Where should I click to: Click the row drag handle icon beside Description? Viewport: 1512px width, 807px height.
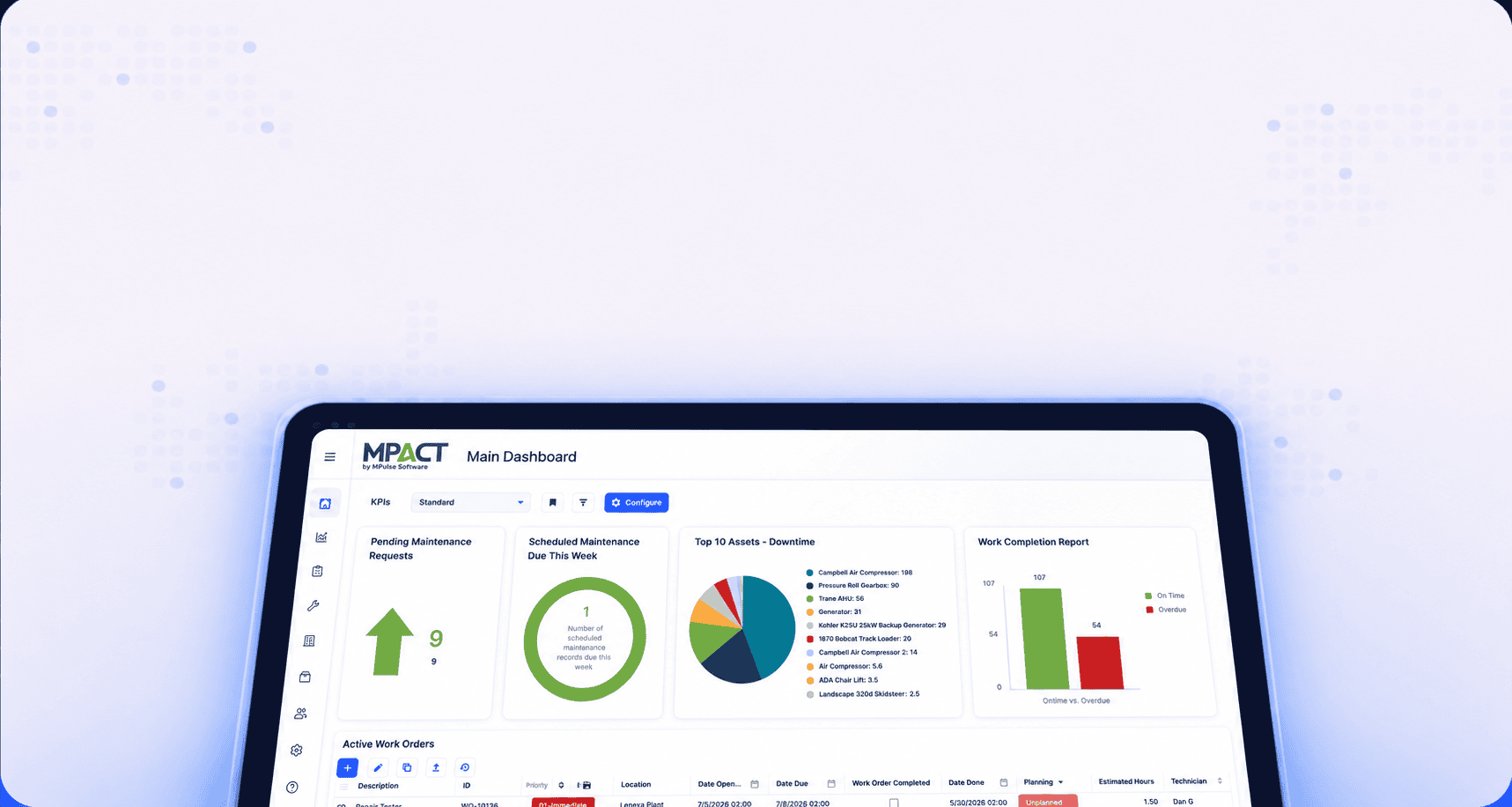(344, 786)
